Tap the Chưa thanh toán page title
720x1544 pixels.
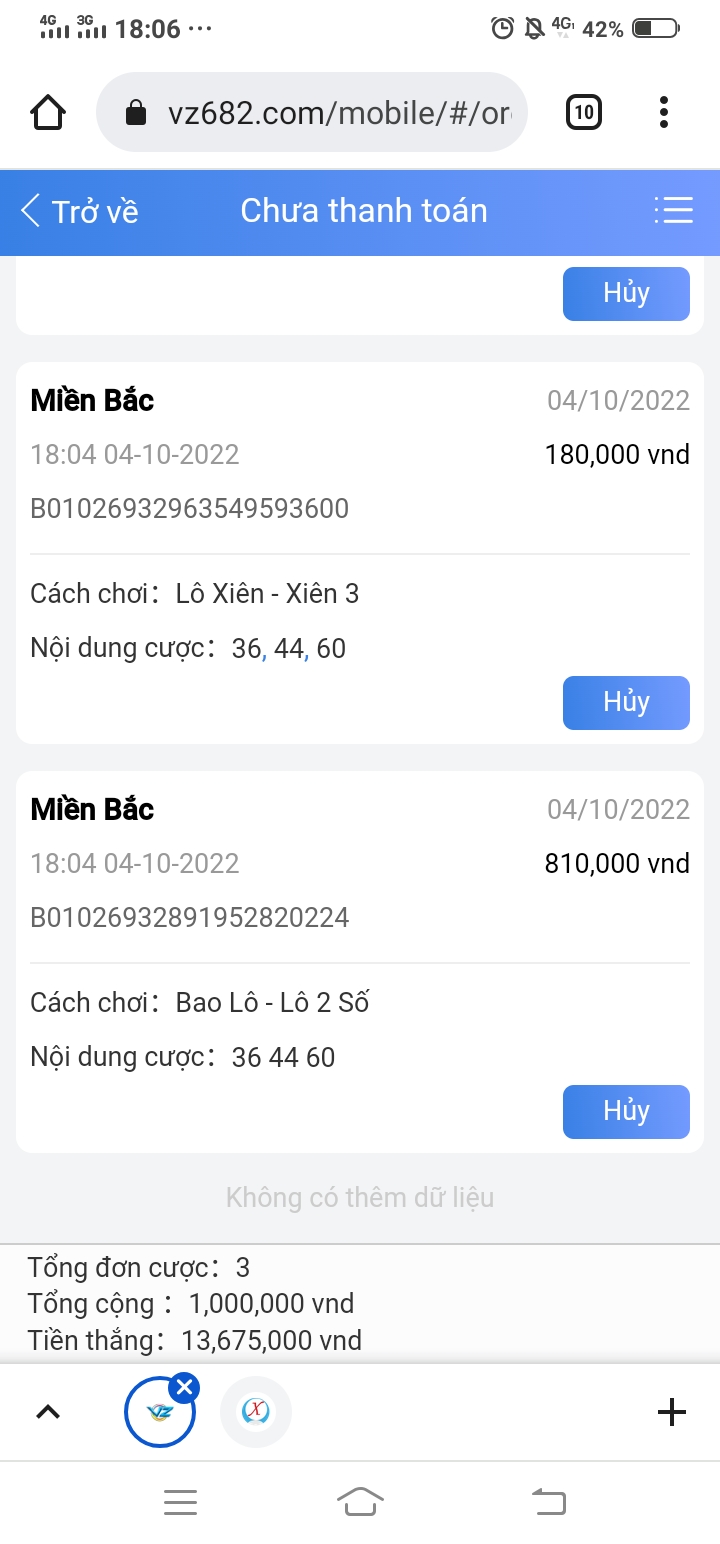[x=364, y=211]
